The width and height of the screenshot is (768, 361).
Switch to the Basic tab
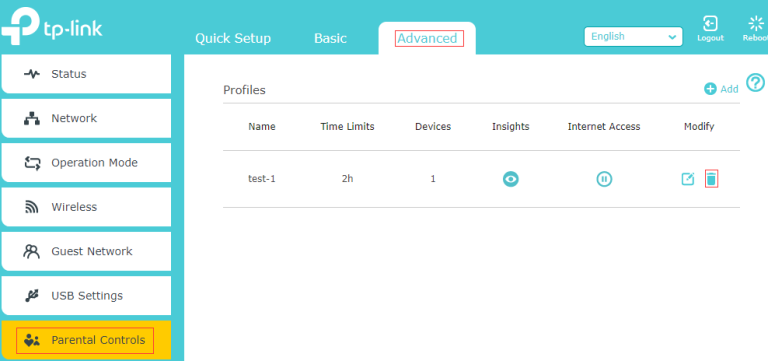(x=330, y=39)
